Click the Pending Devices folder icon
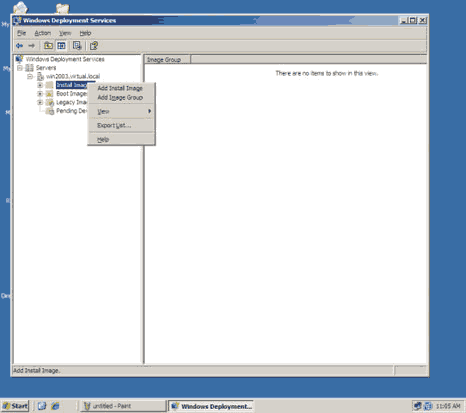466x413 pixels. [50, 111]
